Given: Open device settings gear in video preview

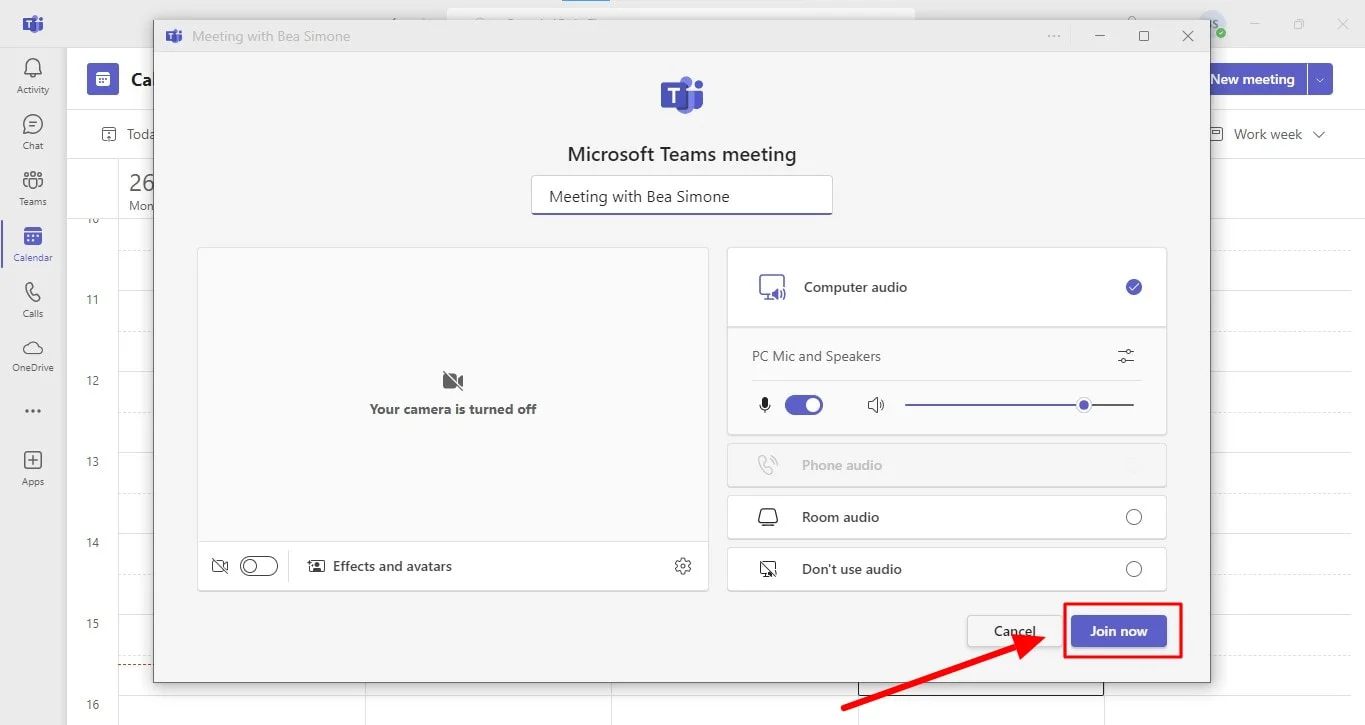Looking at the screenshot, I should (683, 566).
